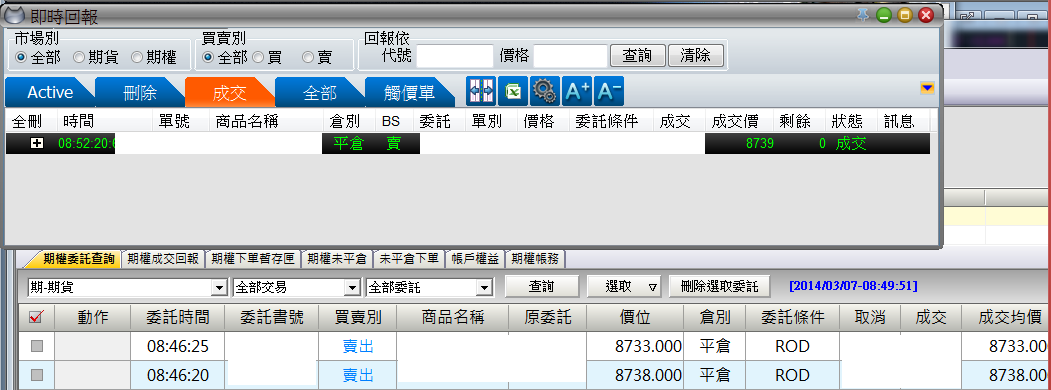1051x390 pixels.
Task: Switch to the 刪除 tab
Action: [139, 92]
